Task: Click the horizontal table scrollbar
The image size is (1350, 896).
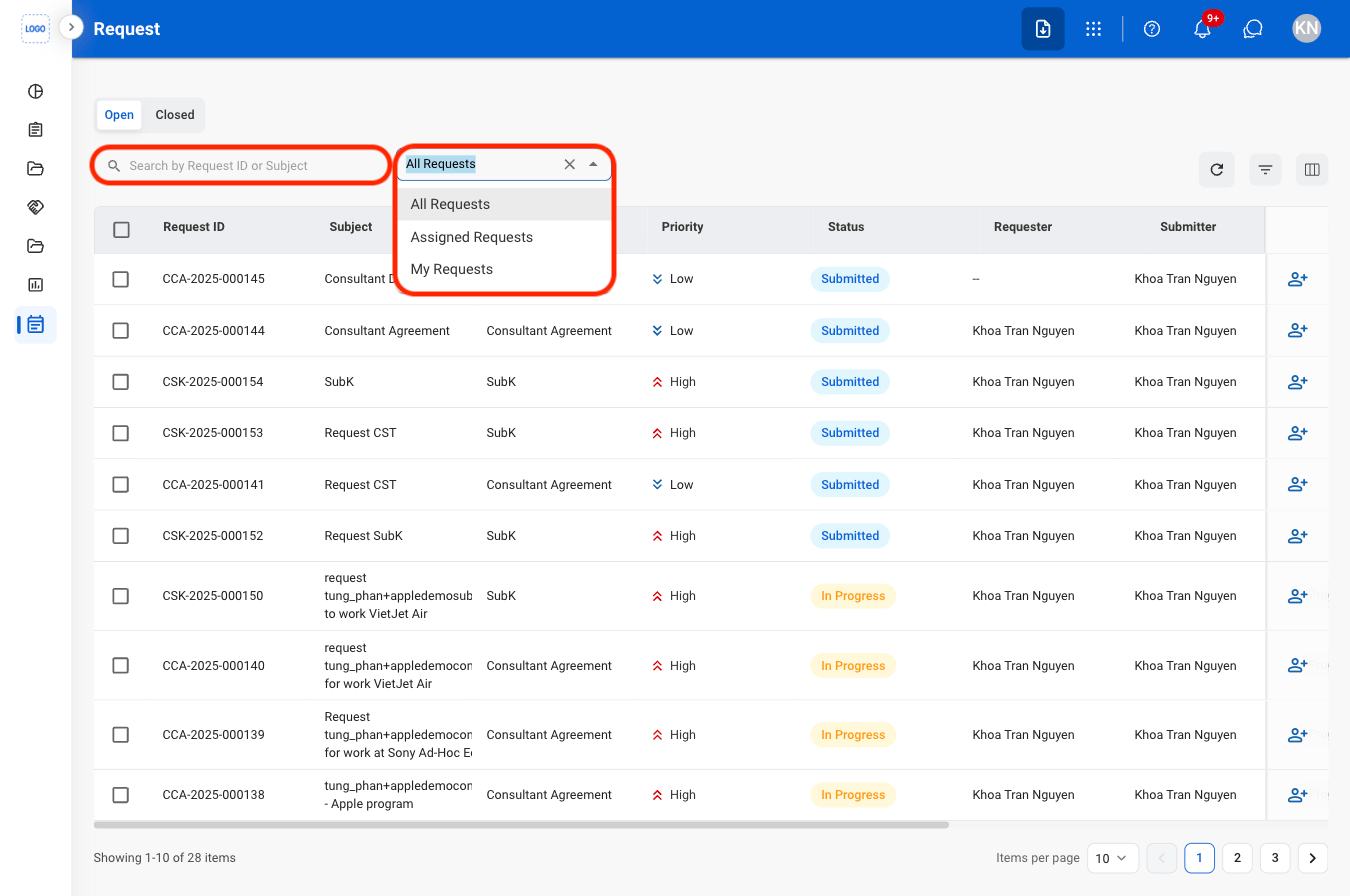Action: [x=521, y=825]
